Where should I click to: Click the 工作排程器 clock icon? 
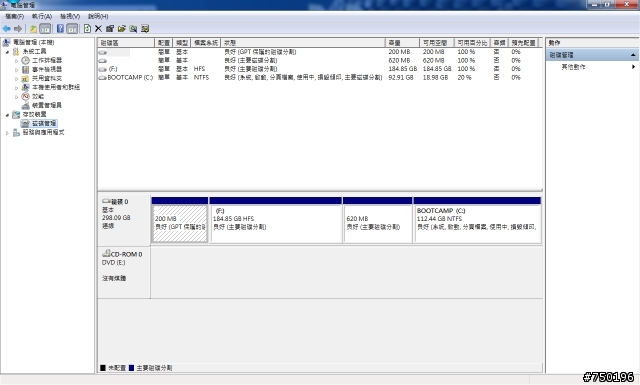click(x=25, y=60)
